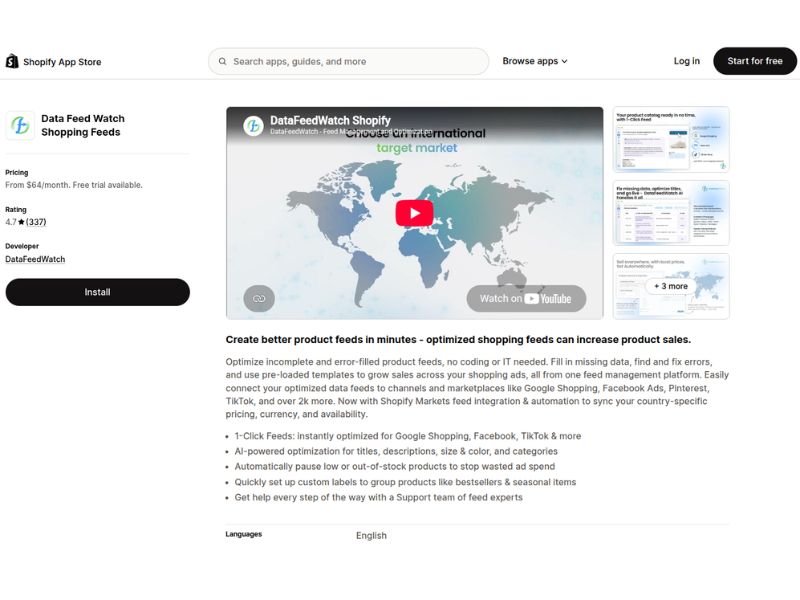Open the DataFeedWatch developer link

tap(35, 259)
